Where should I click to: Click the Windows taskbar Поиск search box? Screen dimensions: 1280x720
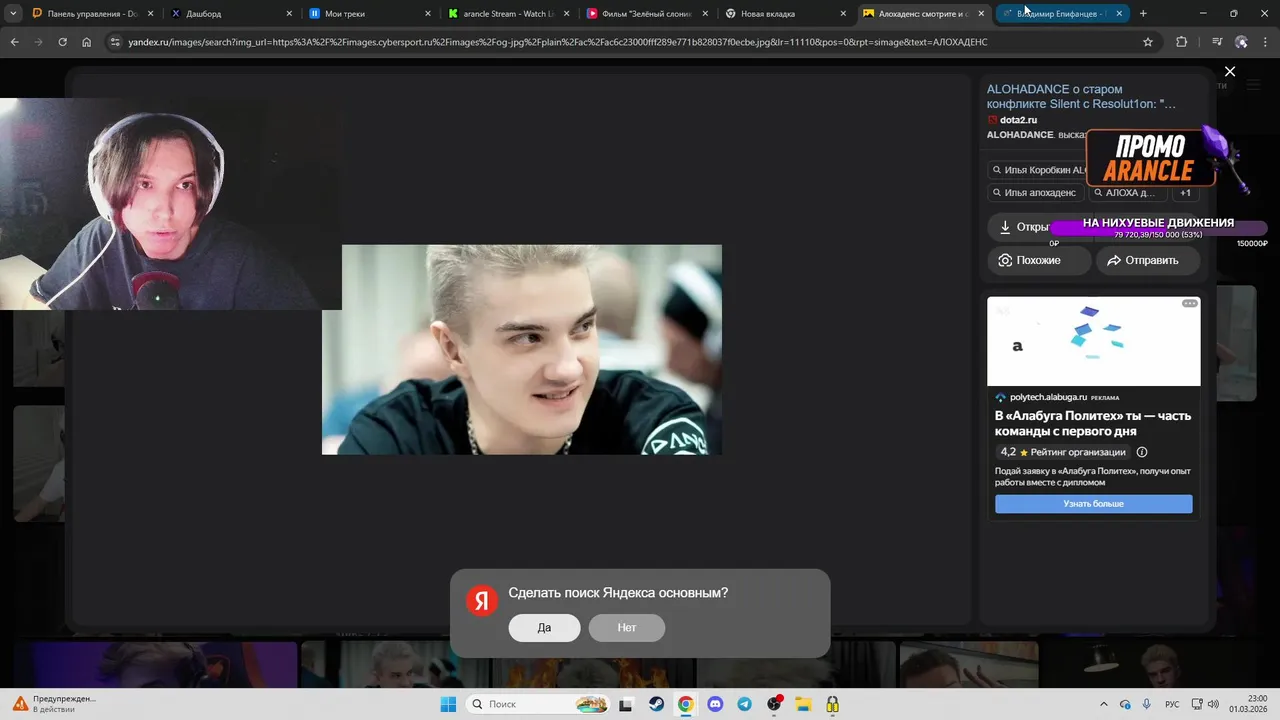tap(538, 704)
